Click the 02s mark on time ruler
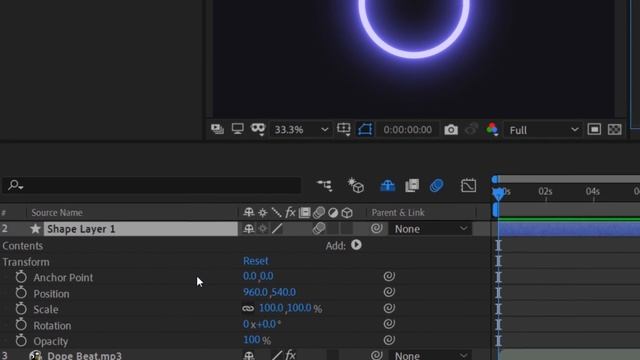The width and height of the screenshot is (640, 360). coord(545,191)
